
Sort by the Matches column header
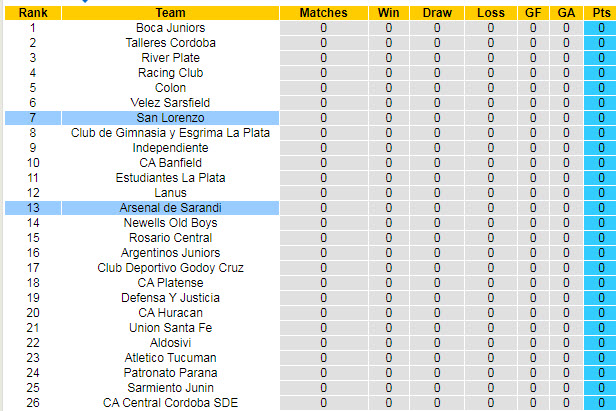323,12
